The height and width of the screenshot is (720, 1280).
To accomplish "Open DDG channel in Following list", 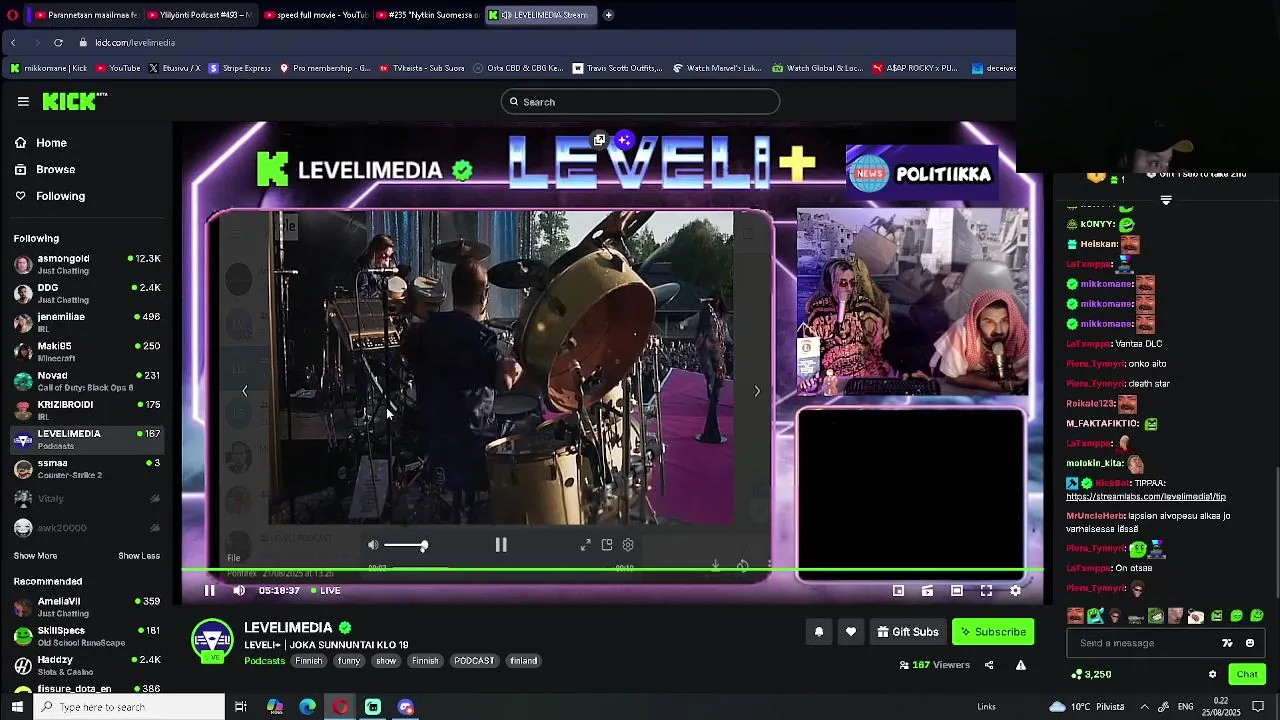I will coord(86,293).
